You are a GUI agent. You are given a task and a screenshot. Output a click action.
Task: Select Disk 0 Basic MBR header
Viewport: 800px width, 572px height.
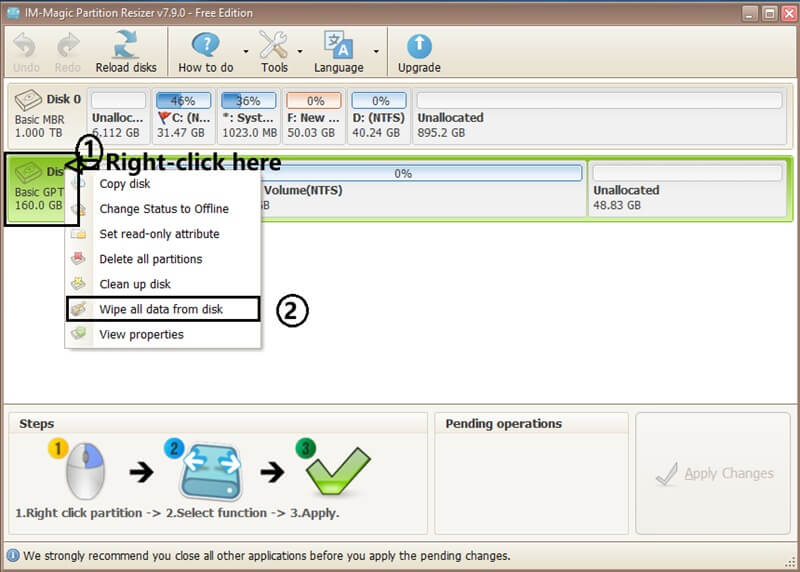(x=47, y=115)
